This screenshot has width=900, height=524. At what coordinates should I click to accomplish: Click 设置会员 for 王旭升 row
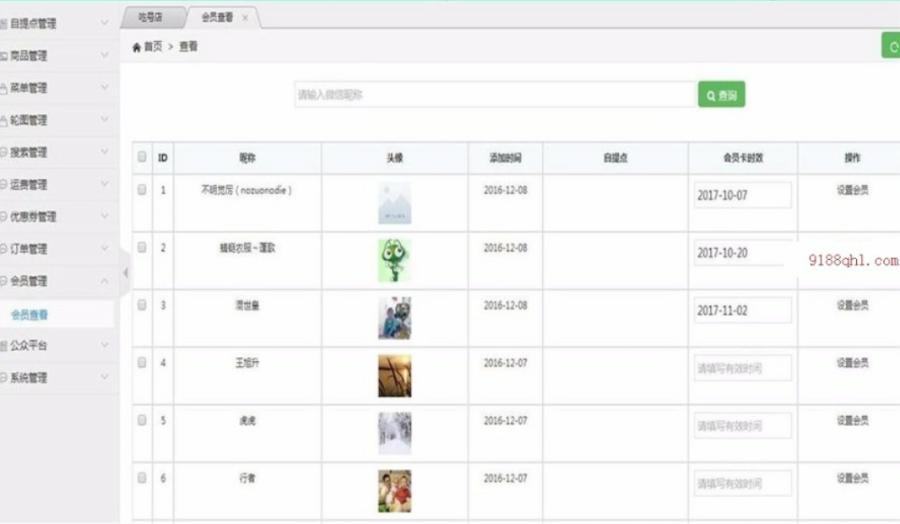click(852, 363)
